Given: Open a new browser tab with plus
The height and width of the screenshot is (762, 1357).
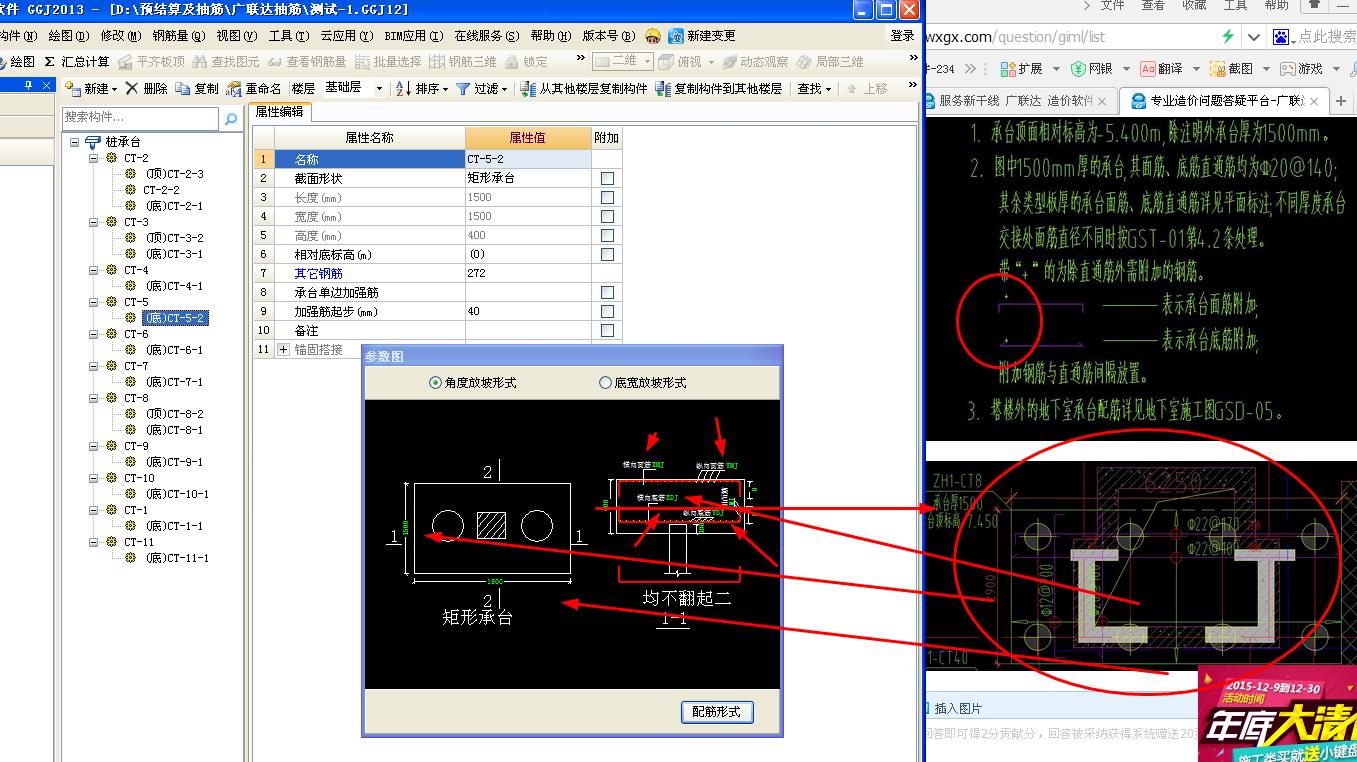Looking at the screenshot, I should pos(1342,101).
